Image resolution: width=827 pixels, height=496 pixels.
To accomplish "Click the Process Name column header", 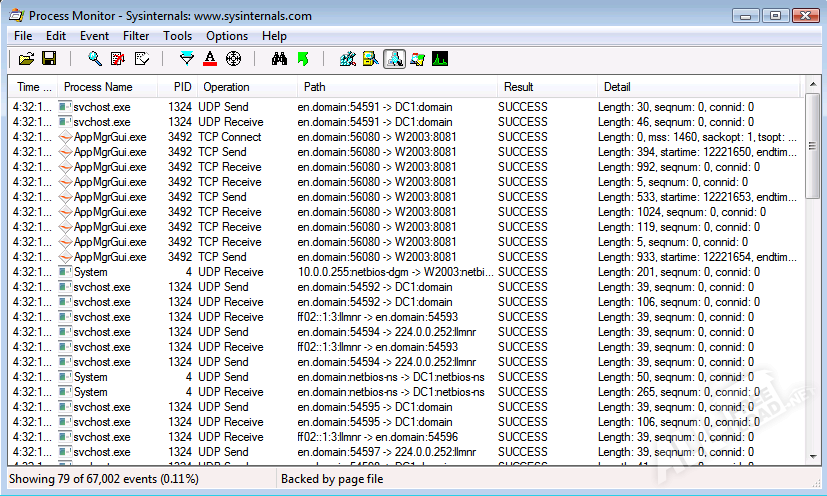I will tap(98, 87).
